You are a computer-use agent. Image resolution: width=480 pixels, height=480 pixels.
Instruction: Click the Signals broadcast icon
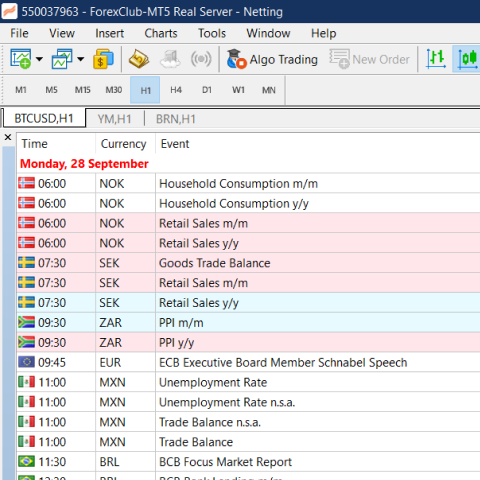[x=201, y=59]
